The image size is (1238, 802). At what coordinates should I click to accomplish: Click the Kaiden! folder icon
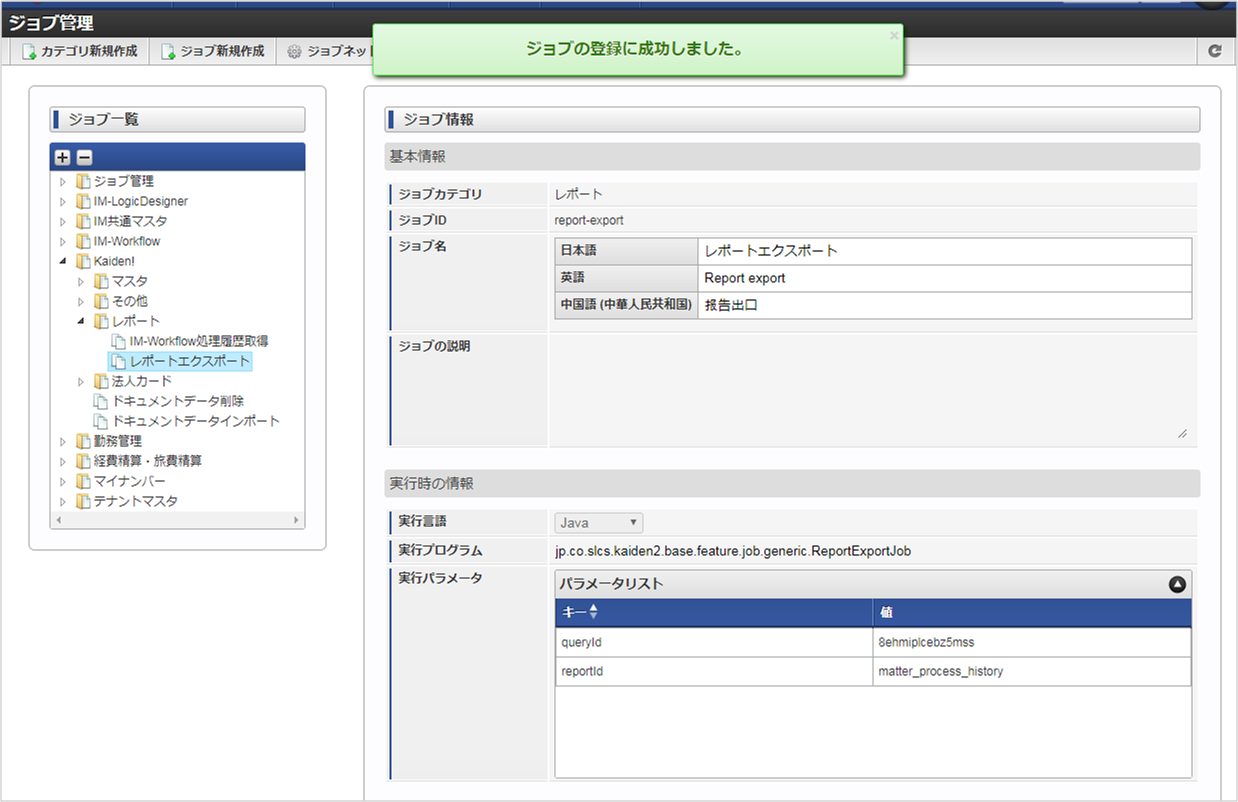pos(83,261)
